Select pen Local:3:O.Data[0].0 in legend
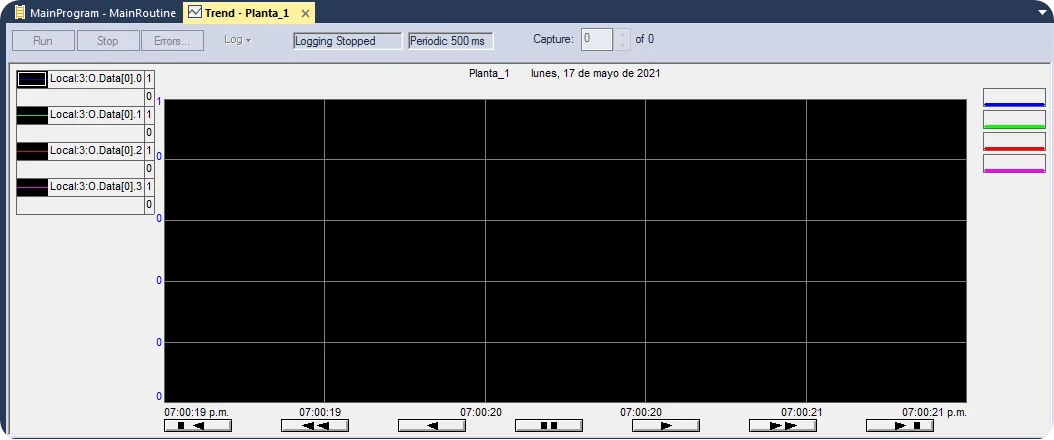The width and height of the screenshot is (1054, 440). click(x=96, y=79)
